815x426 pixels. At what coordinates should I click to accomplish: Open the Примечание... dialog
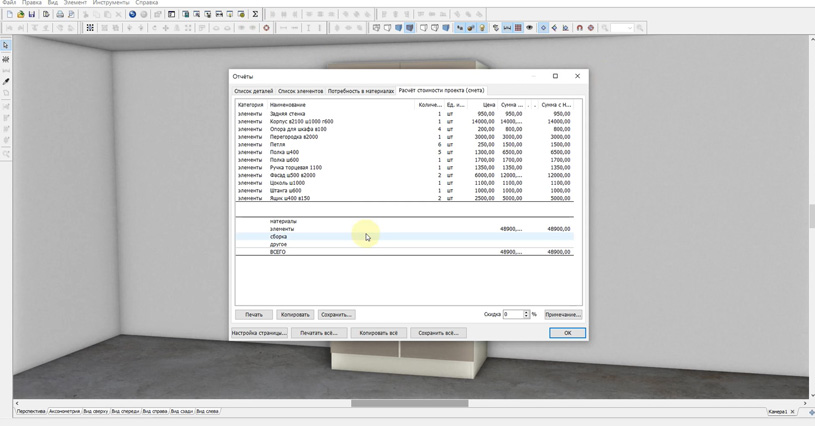coord(563,314)
